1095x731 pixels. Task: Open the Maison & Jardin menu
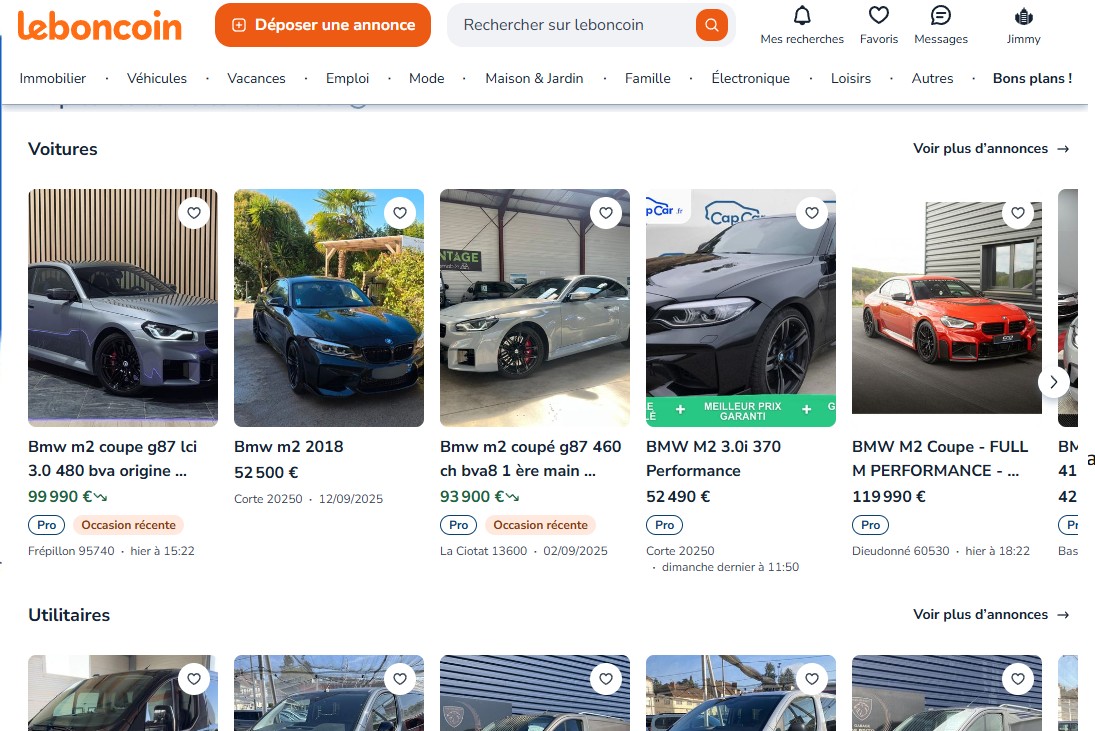pyautogui.click(x=534, y=78)
